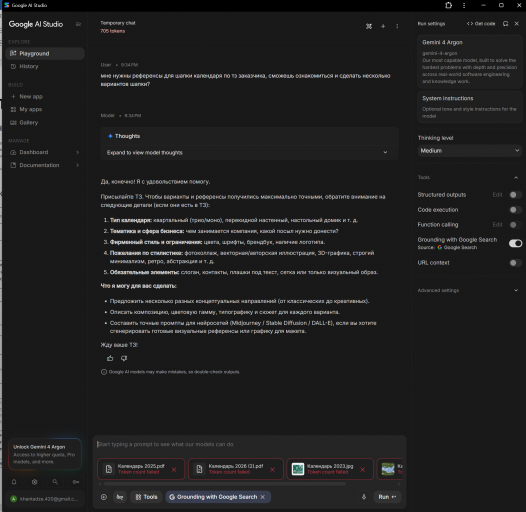526x512 pixels.
Task: Collapse the left sidebar via the top toggle icon
Action: click(x=78, y=24)
